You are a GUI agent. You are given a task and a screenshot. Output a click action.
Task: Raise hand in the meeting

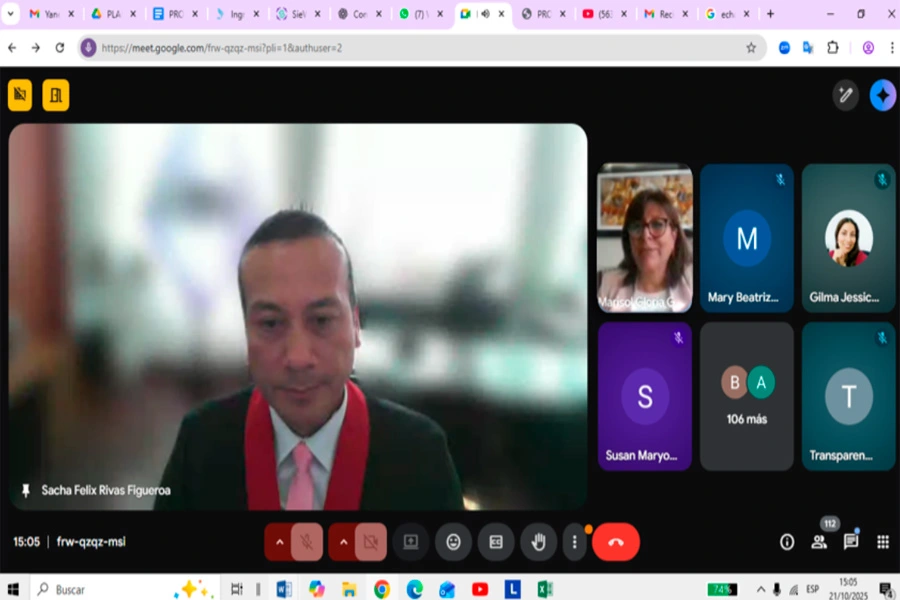[538, 542]
